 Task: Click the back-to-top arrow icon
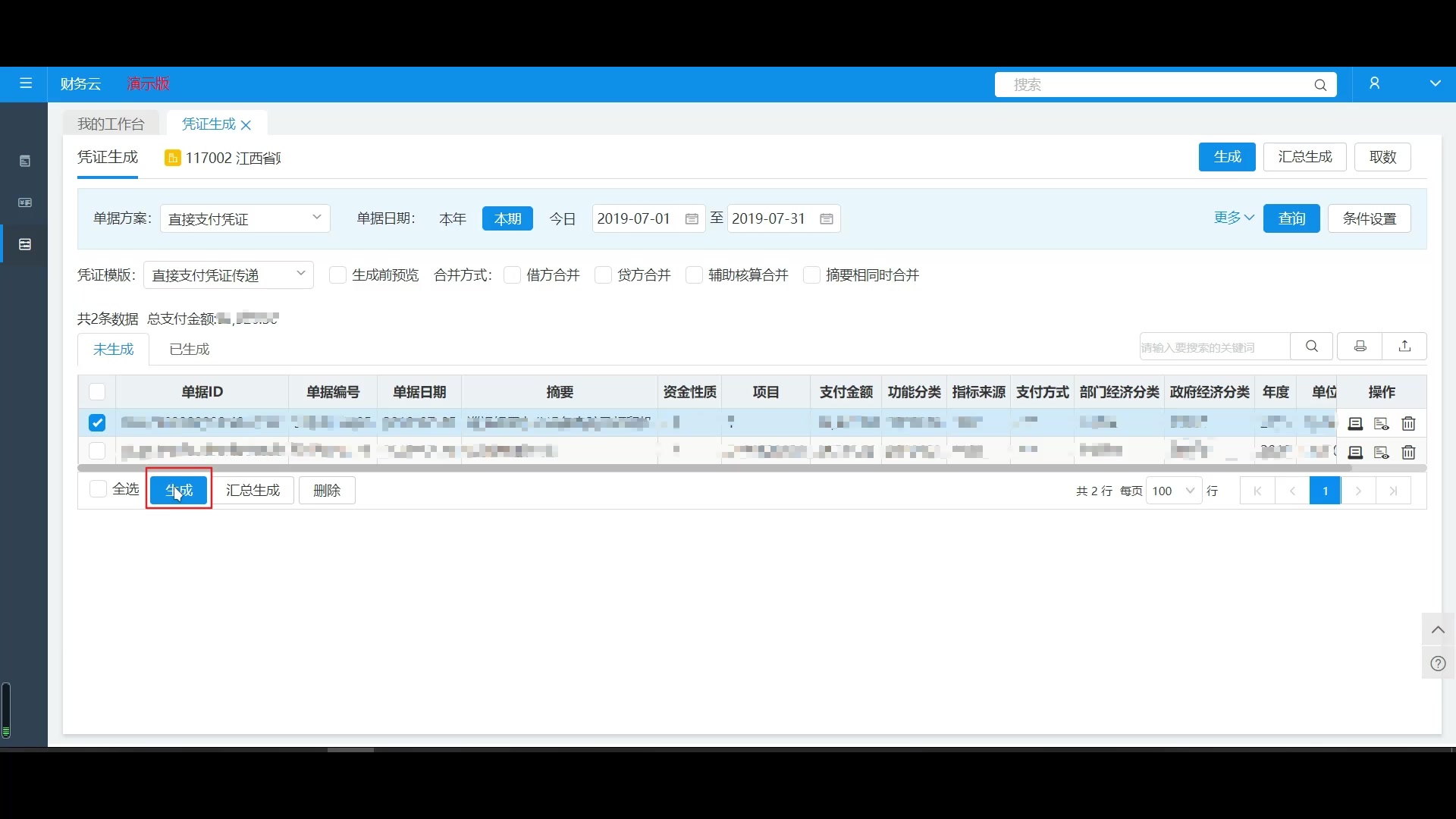pos(1438,629)
